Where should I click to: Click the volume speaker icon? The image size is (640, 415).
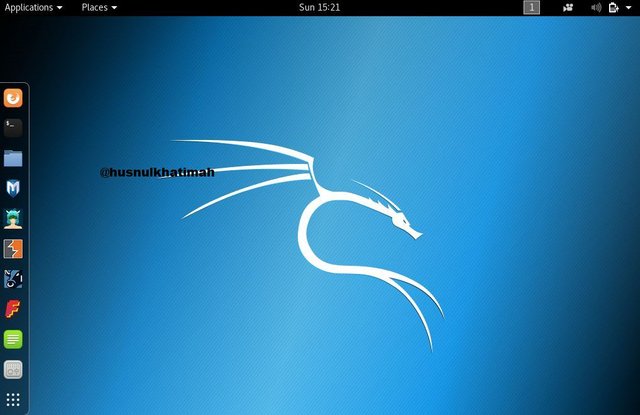tap(596, 8)
